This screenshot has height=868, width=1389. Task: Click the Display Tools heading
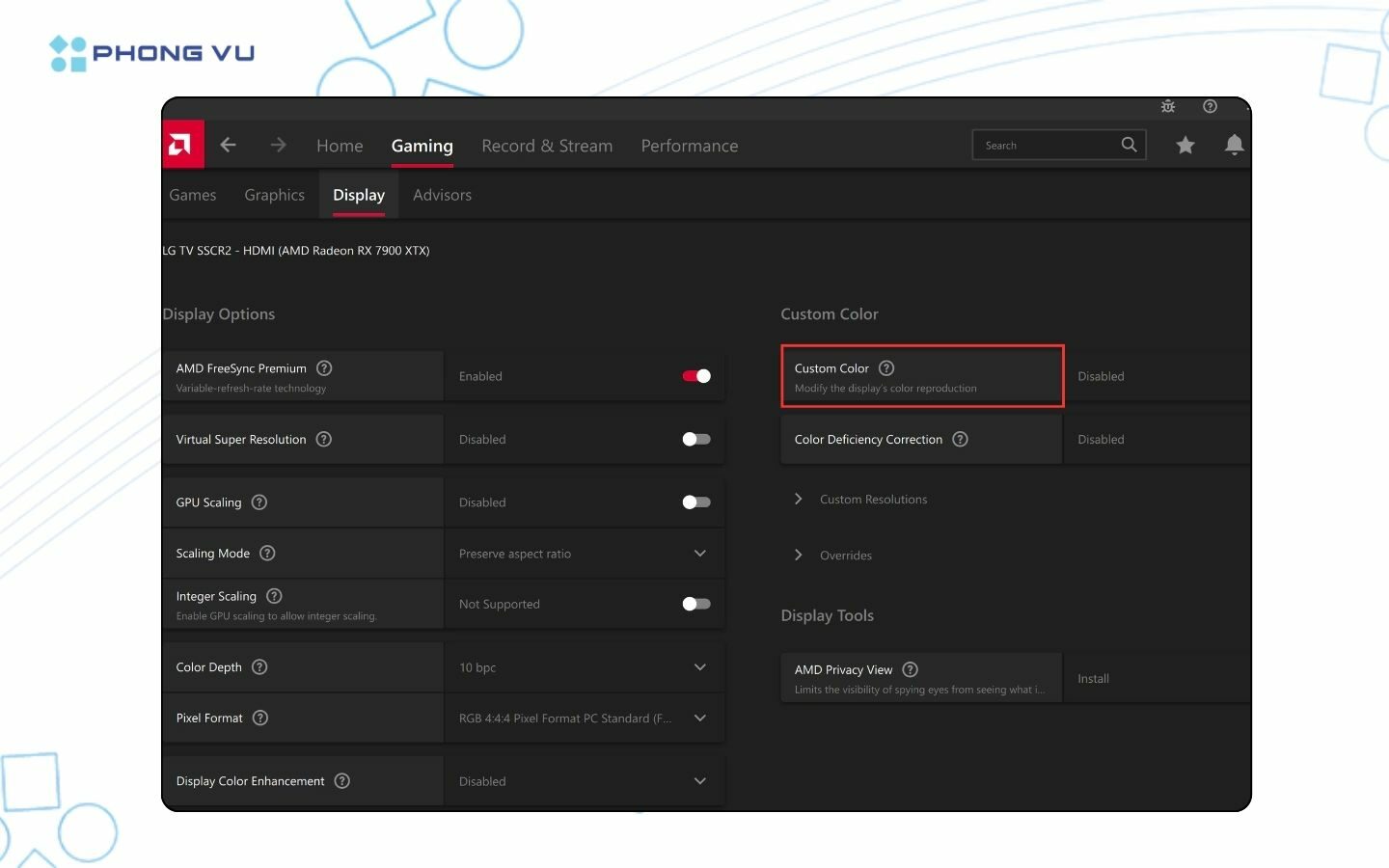tap(828, 615)
